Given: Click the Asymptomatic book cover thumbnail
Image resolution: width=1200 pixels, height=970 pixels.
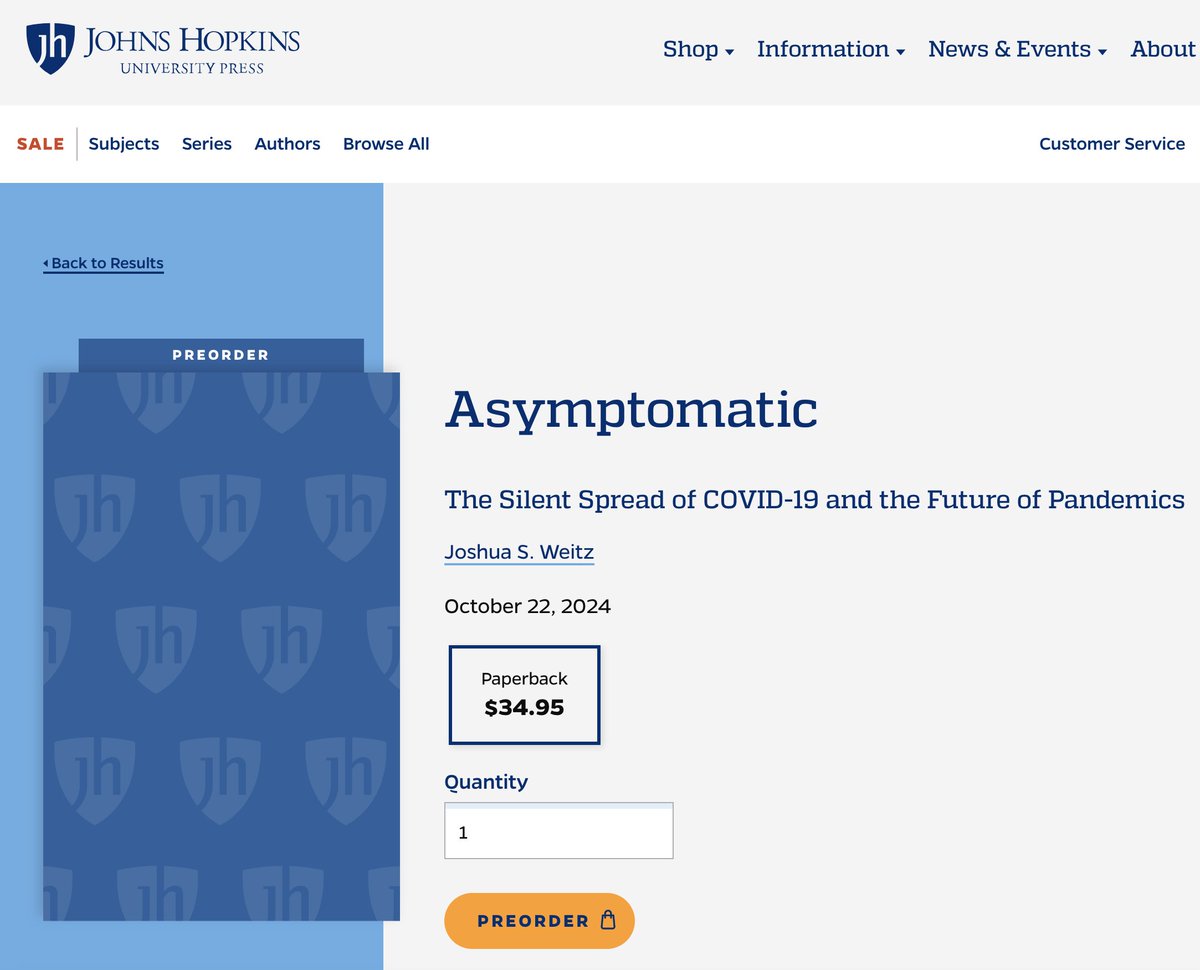Looking at the screenshot, I should point(221,646).
